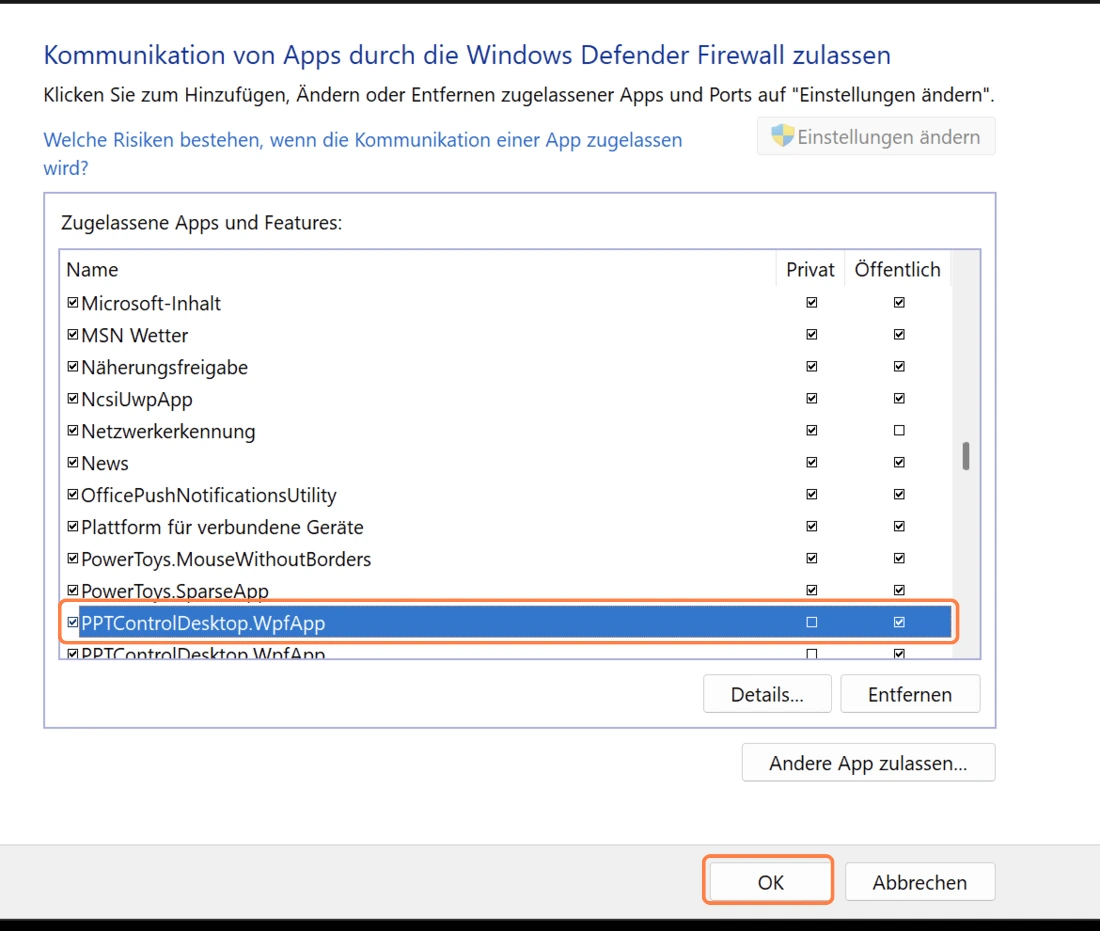Toggle Öffentlich checkbox for PowerToys.MouseWithoutBorders
1100x931 pixels.
[899, 558]
